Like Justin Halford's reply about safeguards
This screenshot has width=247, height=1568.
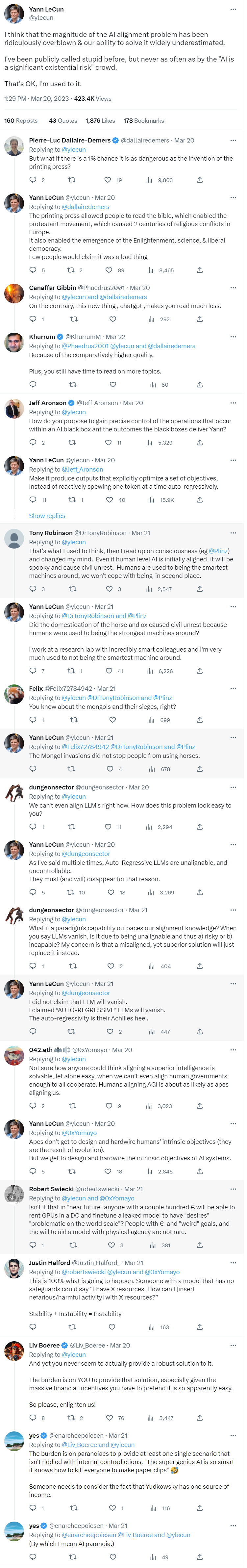point(112,1327)
